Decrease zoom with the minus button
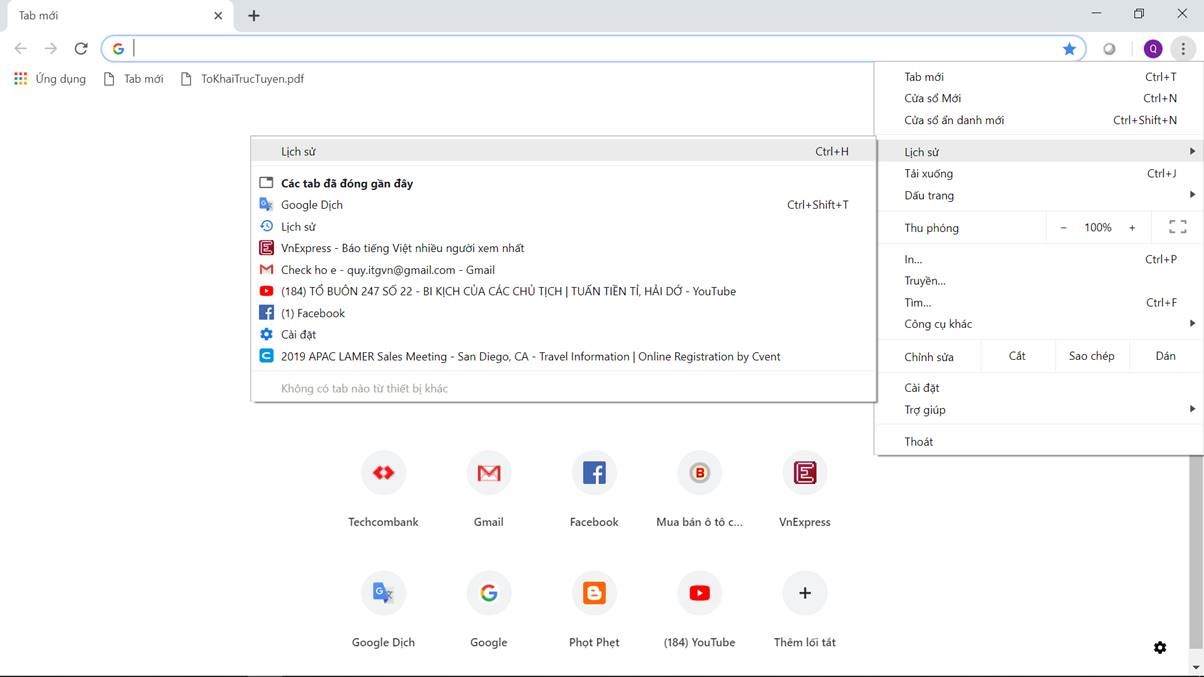The image size is (1204, 677). [1063, 227]
